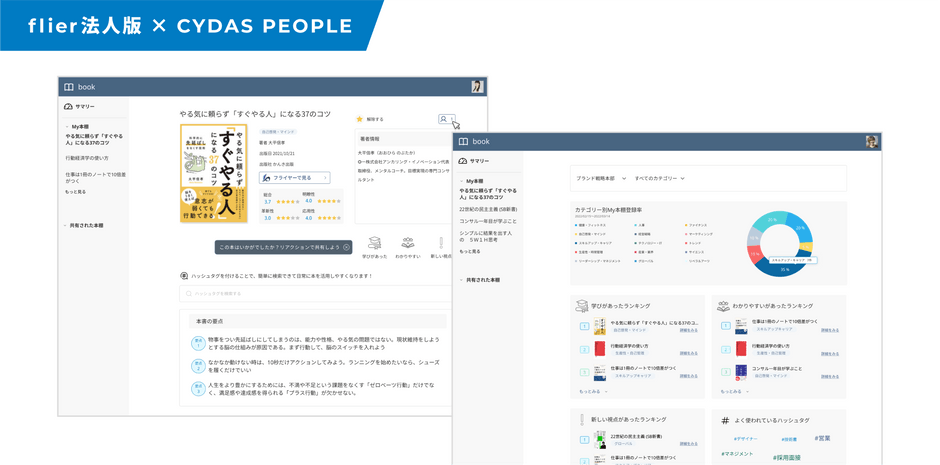Expand 共有された本棚 in right window sidebar

pyautogui.click(x=461, y=280)
